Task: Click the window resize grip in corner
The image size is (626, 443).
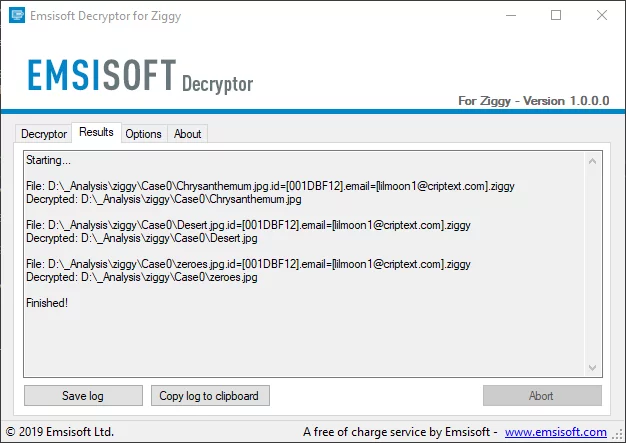Action: pos(619,435)
